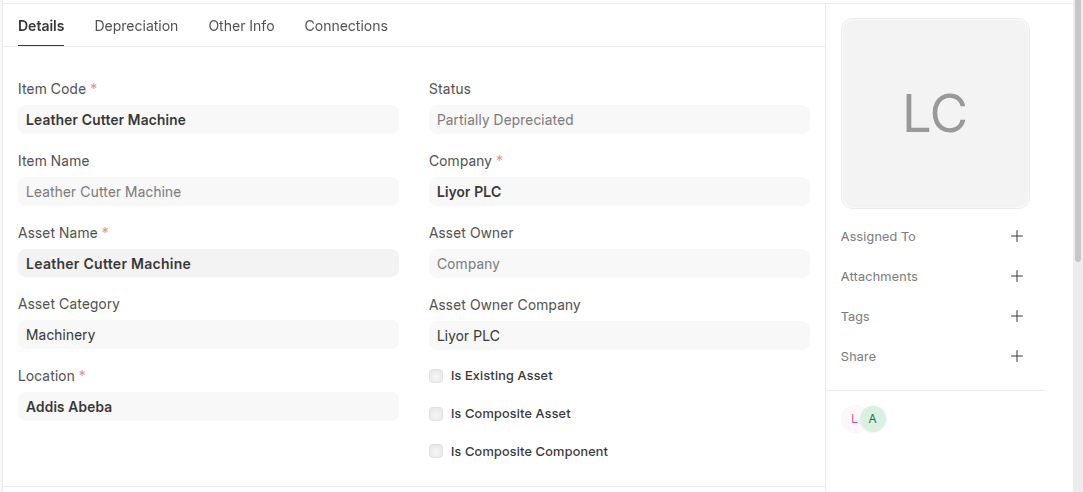Screen dimensions: 1083x492
Task: Open the Location field showing Addis Abeba
Action: click(x=208, y=407)
